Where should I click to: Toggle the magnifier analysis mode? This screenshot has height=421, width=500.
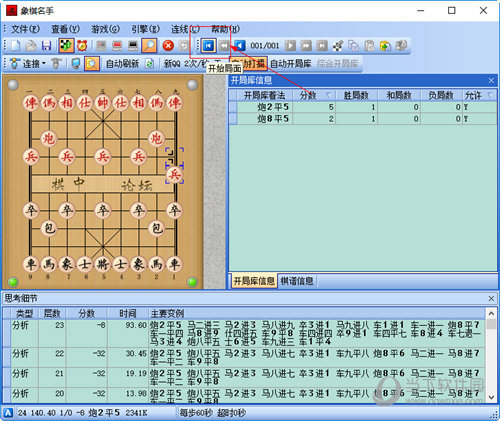click(x=149, y=46)
